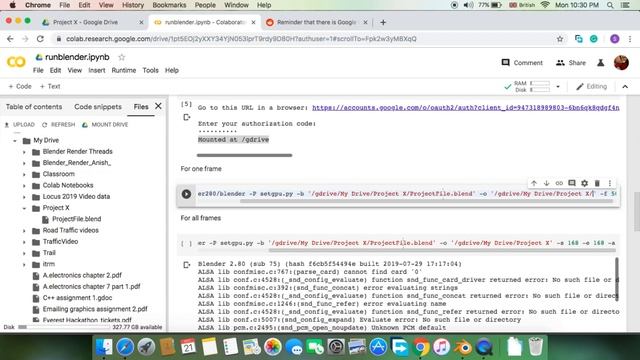Click REFRESH in Files panel
Screen dimensions: 640x360
(x=59, y=124)
